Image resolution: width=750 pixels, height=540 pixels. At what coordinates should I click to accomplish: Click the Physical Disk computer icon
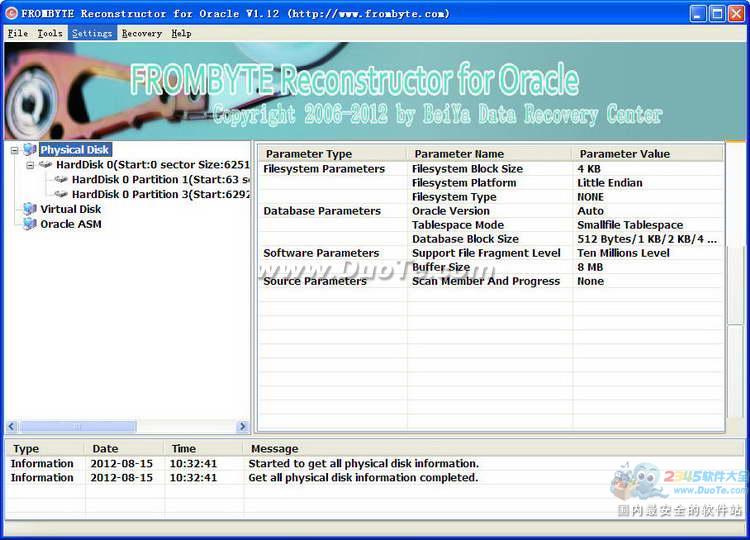coord(30,150)
